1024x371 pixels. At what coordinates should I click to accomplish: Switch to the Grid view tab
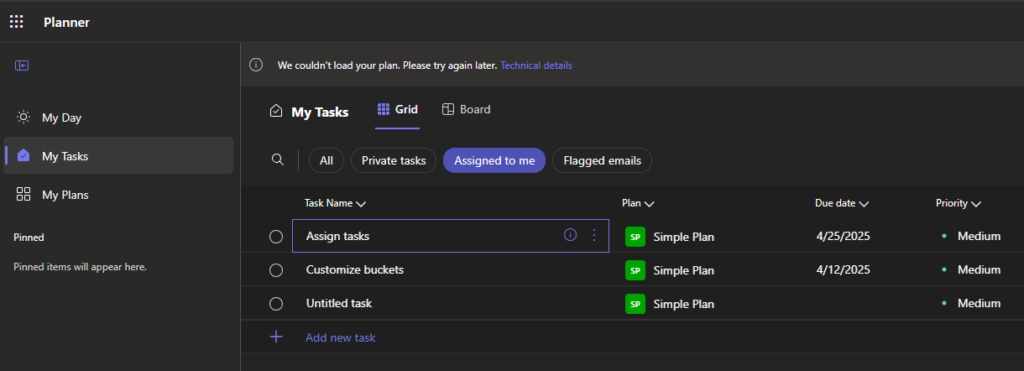398,110
